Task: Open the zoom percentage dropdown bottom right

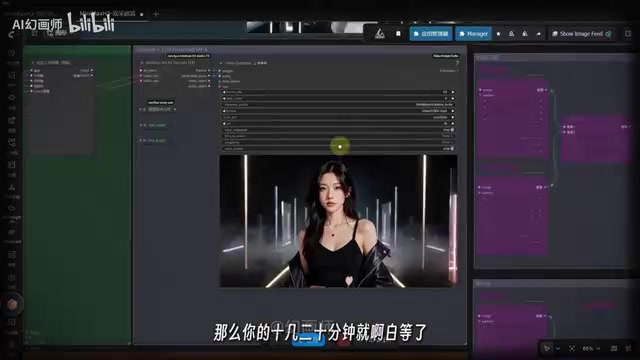Action: tap(591, 348)
